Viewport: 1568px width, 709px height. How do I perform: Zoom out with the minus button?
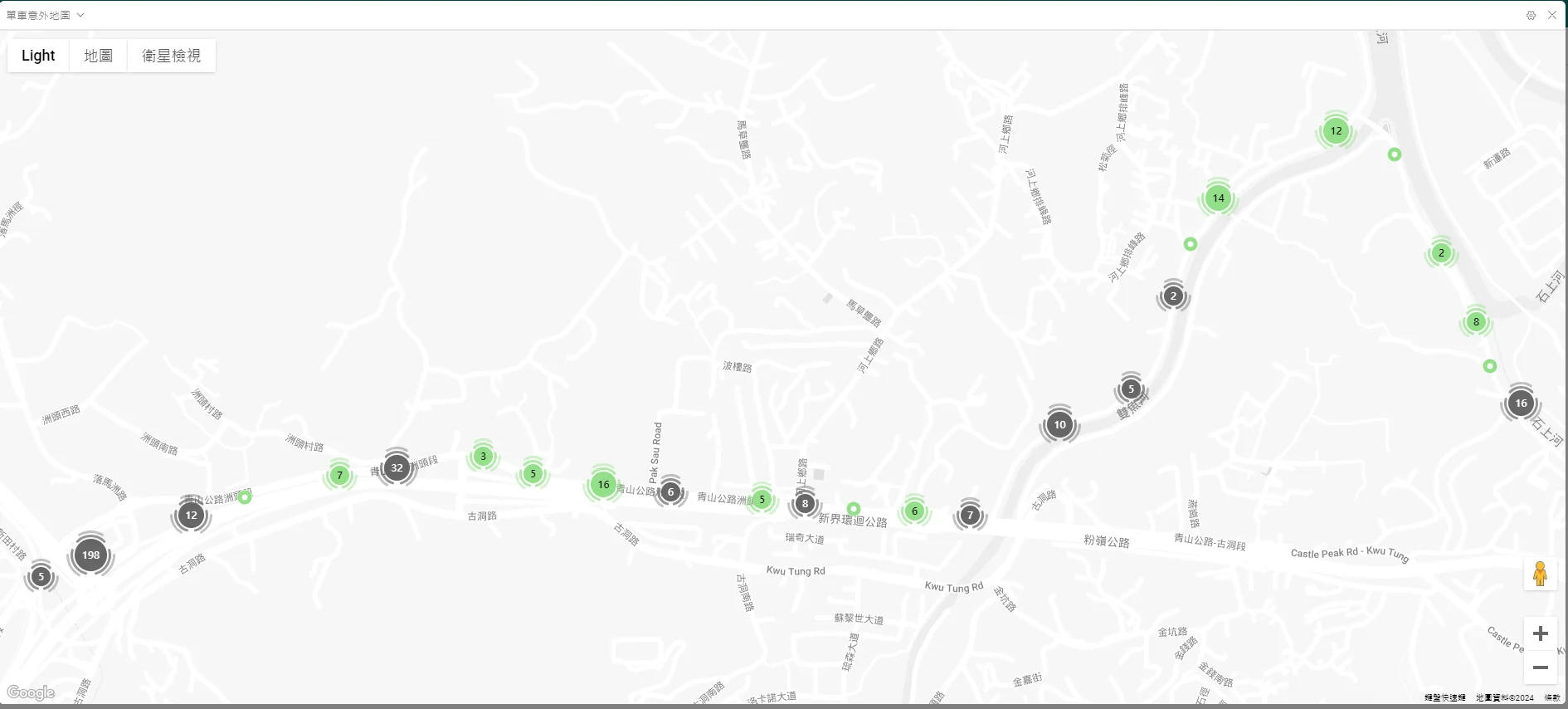pyautogui.click(x=1541, y=667)
